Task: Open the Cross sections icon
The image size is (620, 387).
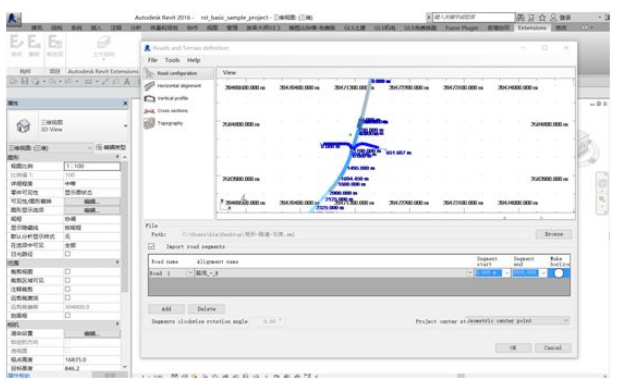Action: (x=149, y=111)
